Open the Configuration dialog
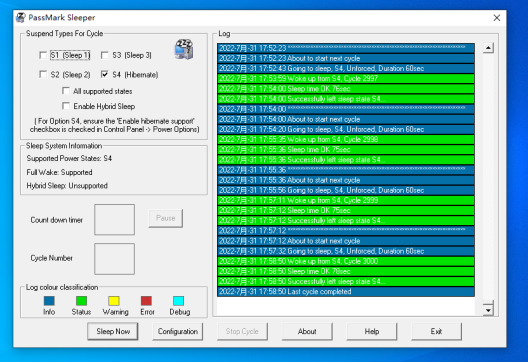This screenshot has width=528, height=363. pos(178,331)
